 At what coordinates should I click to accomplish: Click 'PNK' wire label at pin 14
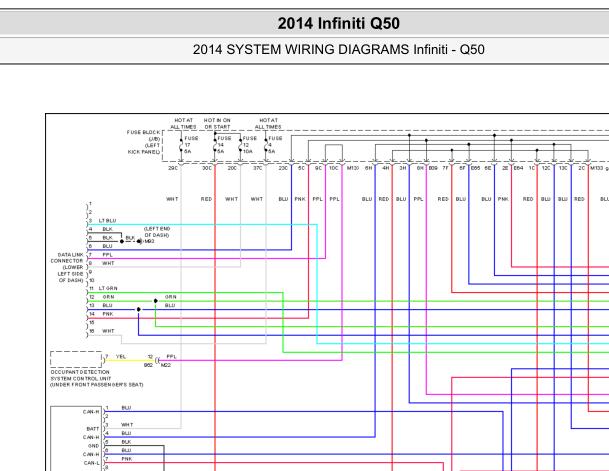pyautogui.click(x=108, y=314)
